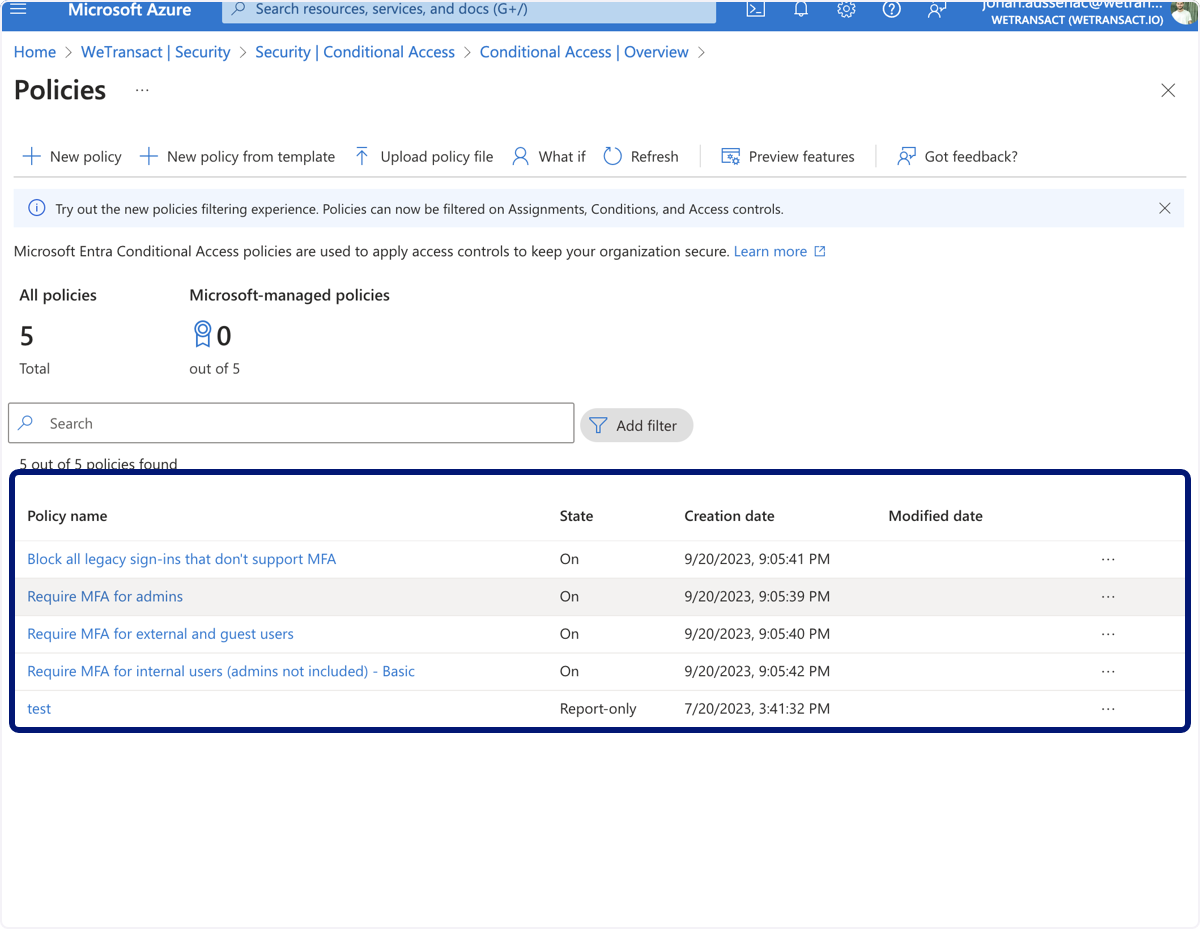The image size is (1200, 929).
Task: Open the feedback icon in top bar
Action: tap(936, 9)
